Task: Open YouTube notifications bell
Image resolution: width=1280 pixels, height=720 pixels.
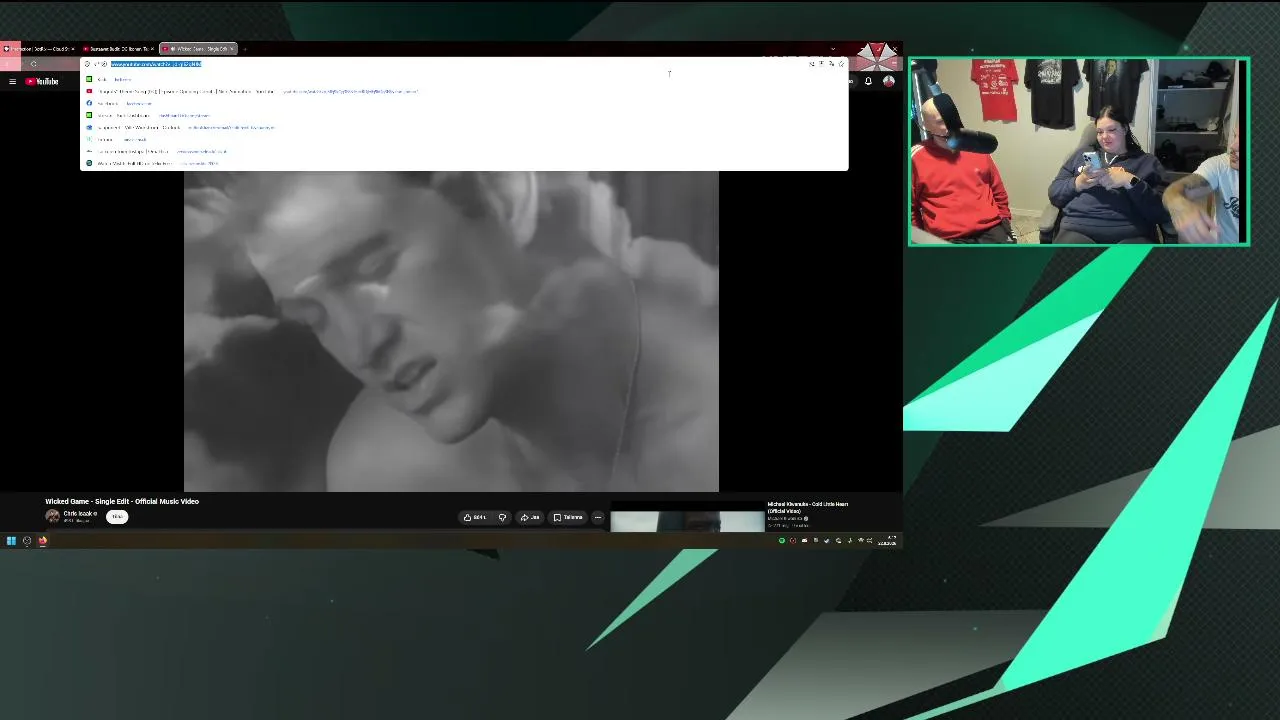Action: click(x=868, y=81)
